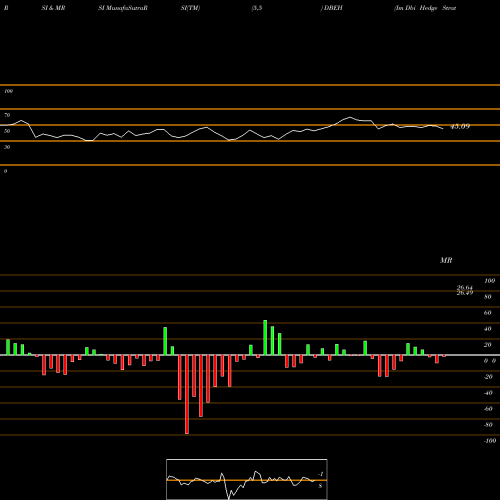Open the mini line chart thumbnail at bottom
Image resolution: width=500 pixels, height=500 pixels.
click(x=247, y=479)
